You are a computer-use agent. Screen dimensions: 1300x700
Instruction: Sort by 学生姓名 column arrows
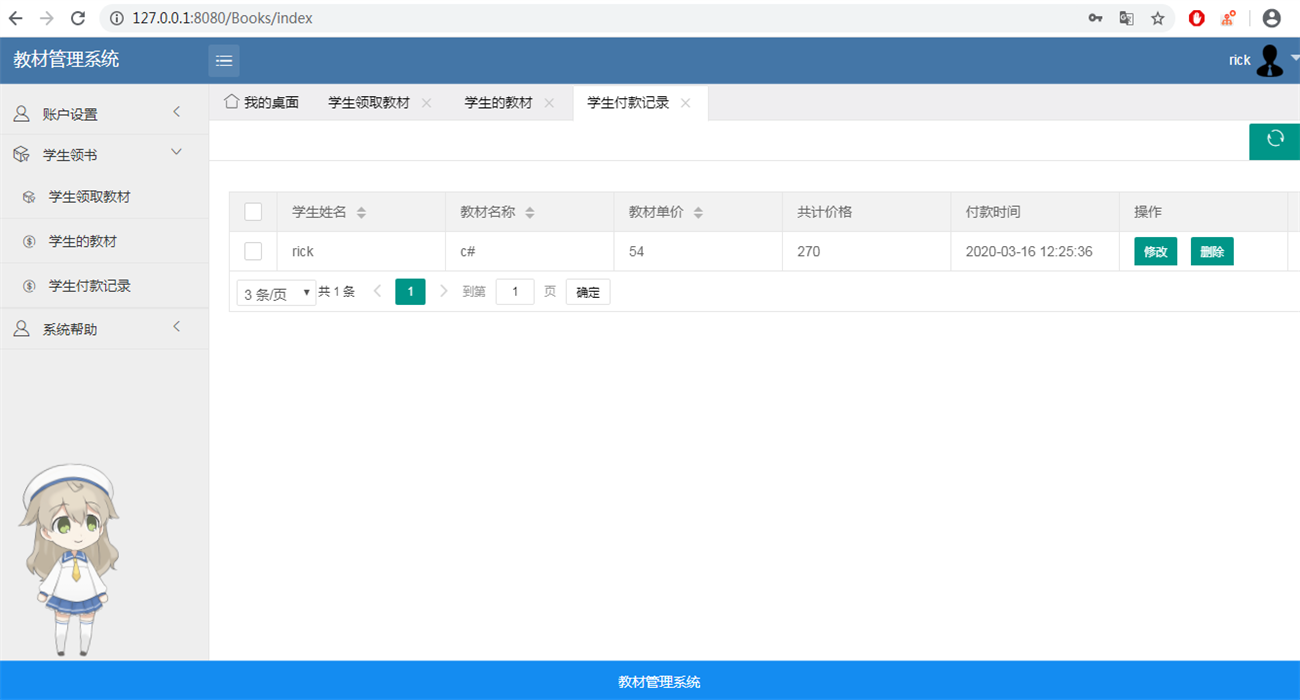point(362,213)
